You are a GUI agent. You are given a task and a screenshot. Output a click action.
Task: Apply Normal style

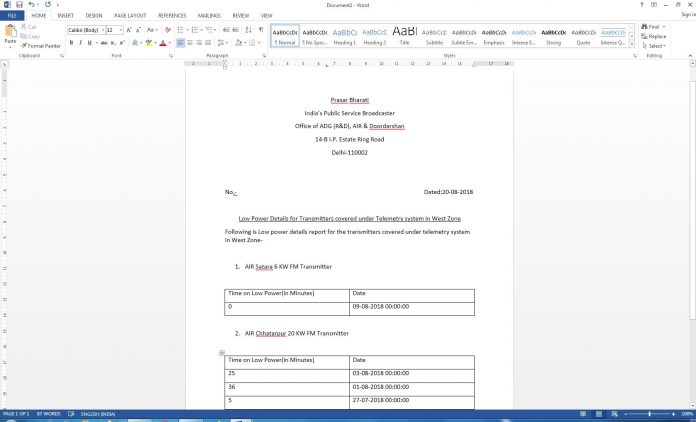[x=285, y=36]
